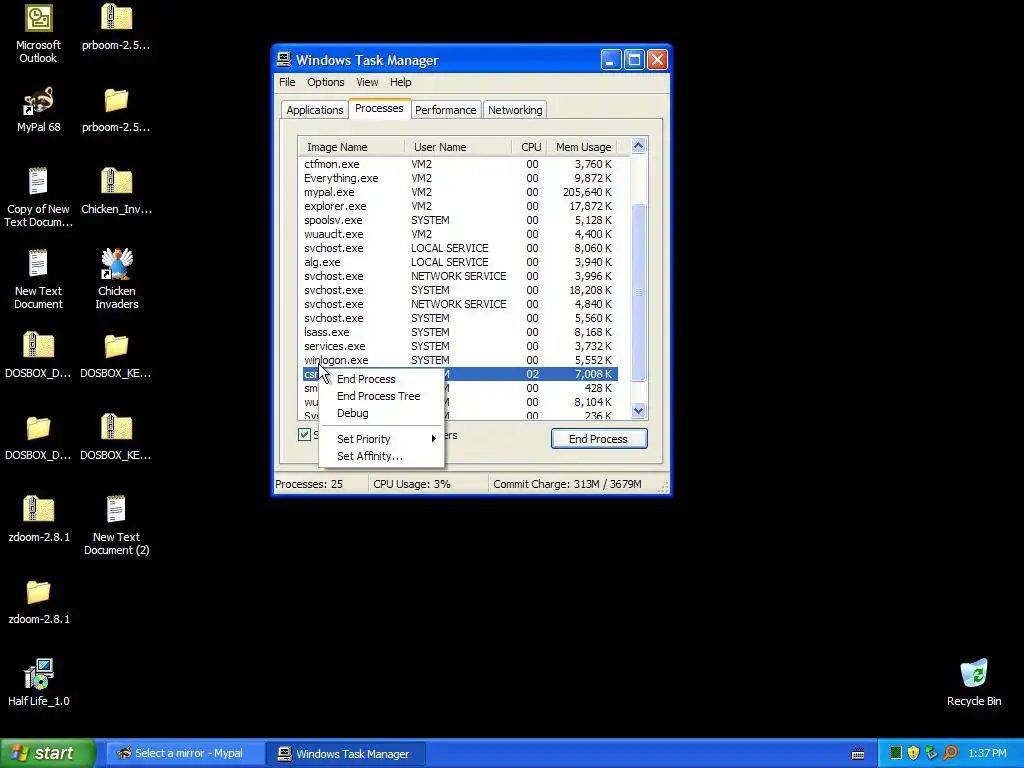Select the mypal.exe process row

point(460,192)
